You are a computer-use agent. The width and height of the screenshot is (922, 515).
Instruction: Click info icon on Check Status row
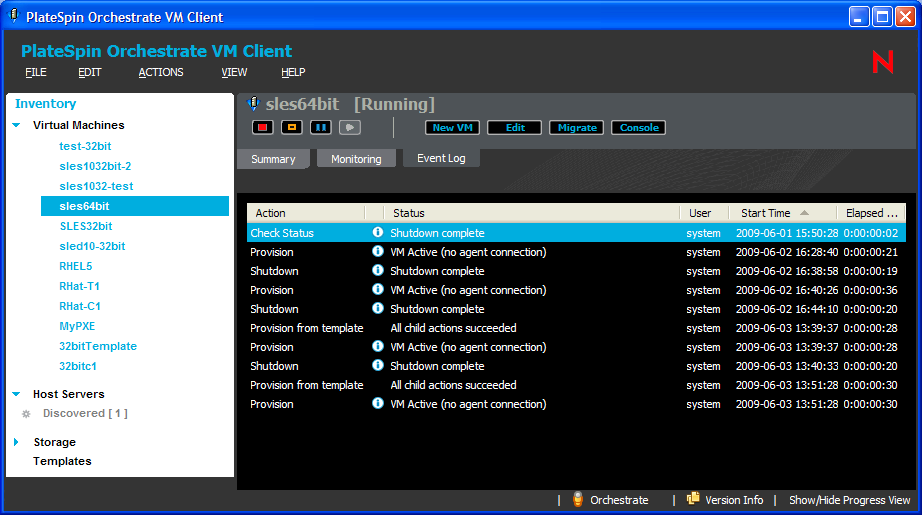point(378,232)
